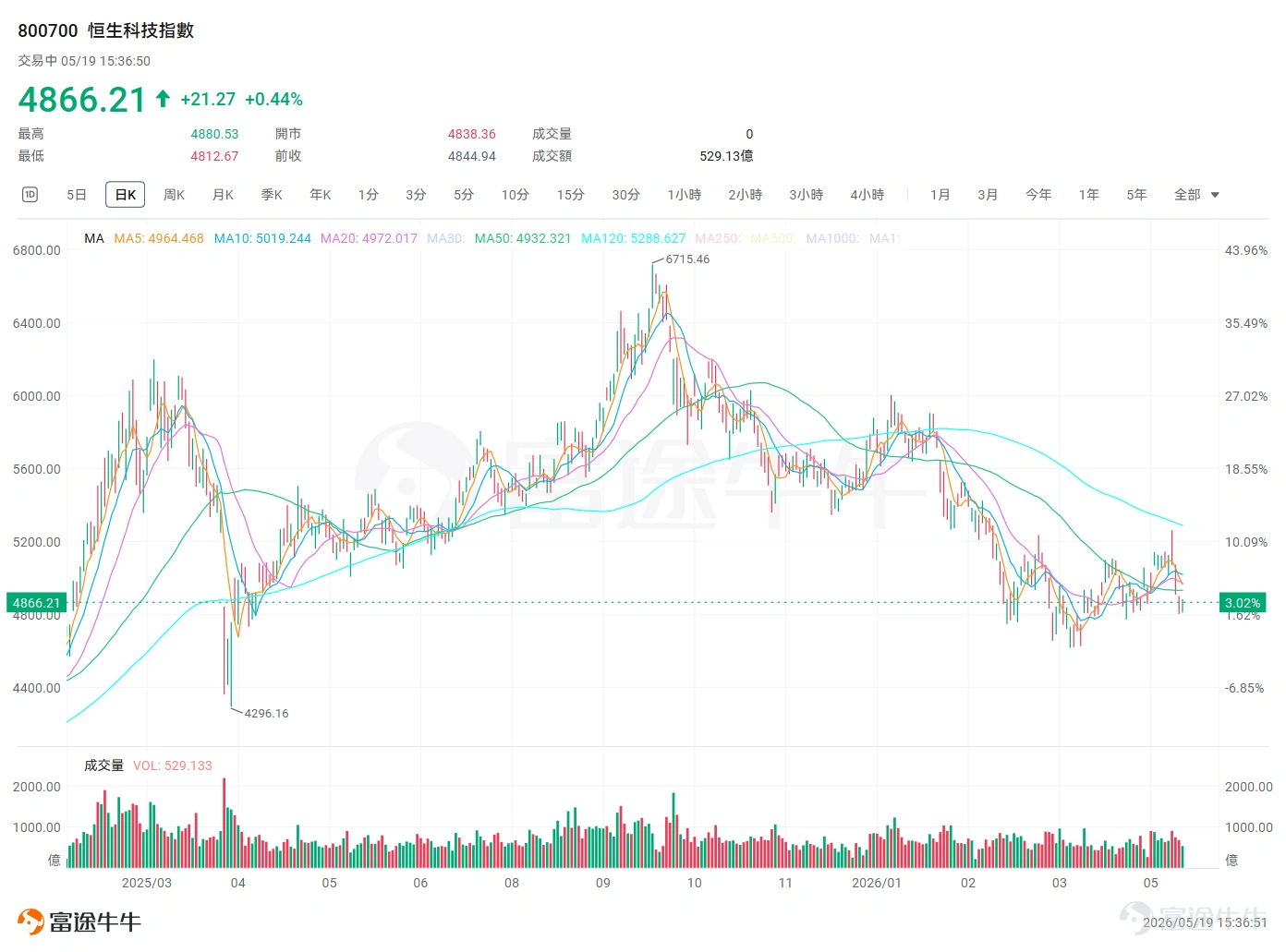This screenshot has width=1286, height=952.
Task: Click the +0.44% percent change
Action: click(x=274, y=99)
